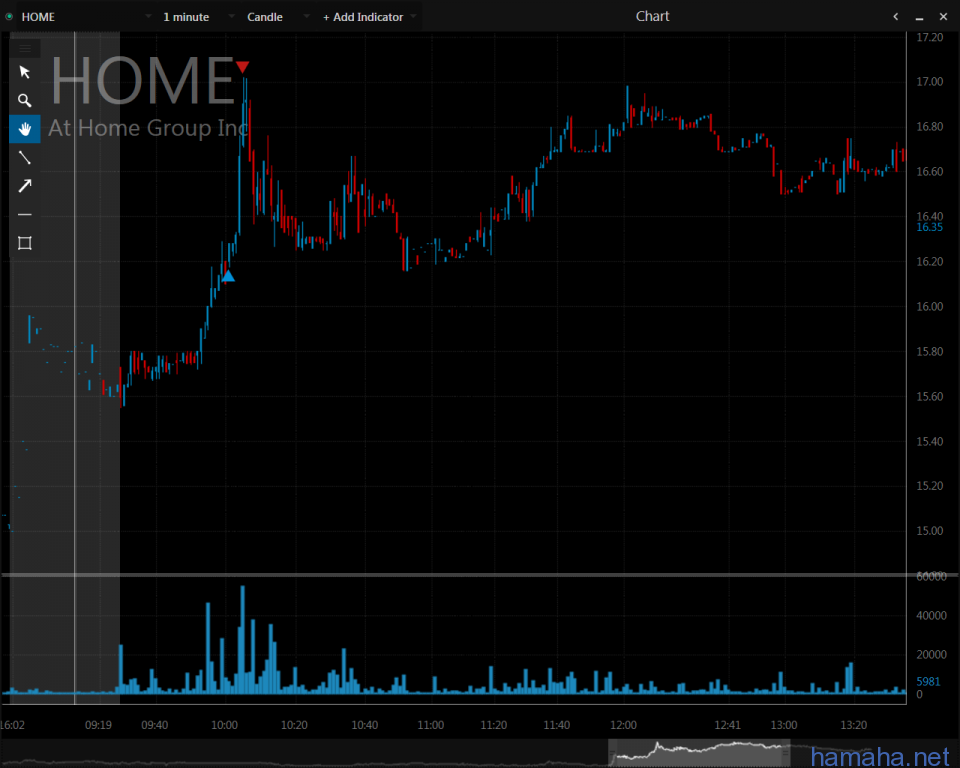The width and height of the screenshot is (960, 768).
Task: Click the 16.35 current price label
Action: pos(929,227)
